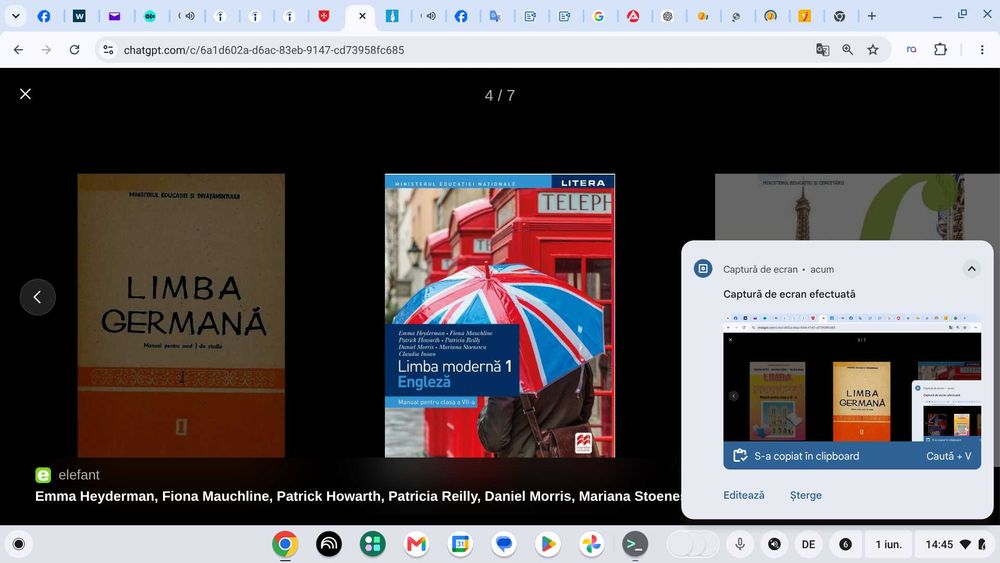Screen dimensions: 1000x563
Task: Switch to the purple mail tab
Action: click(114, 16)
